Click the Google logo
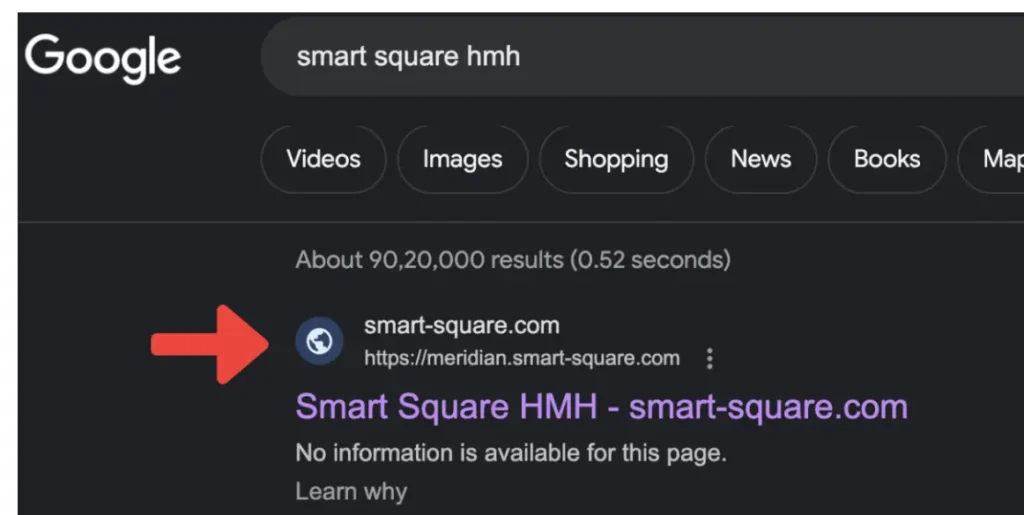Image resolution: width=1024 pixels, height=515 pixels. tap(103, 57)
